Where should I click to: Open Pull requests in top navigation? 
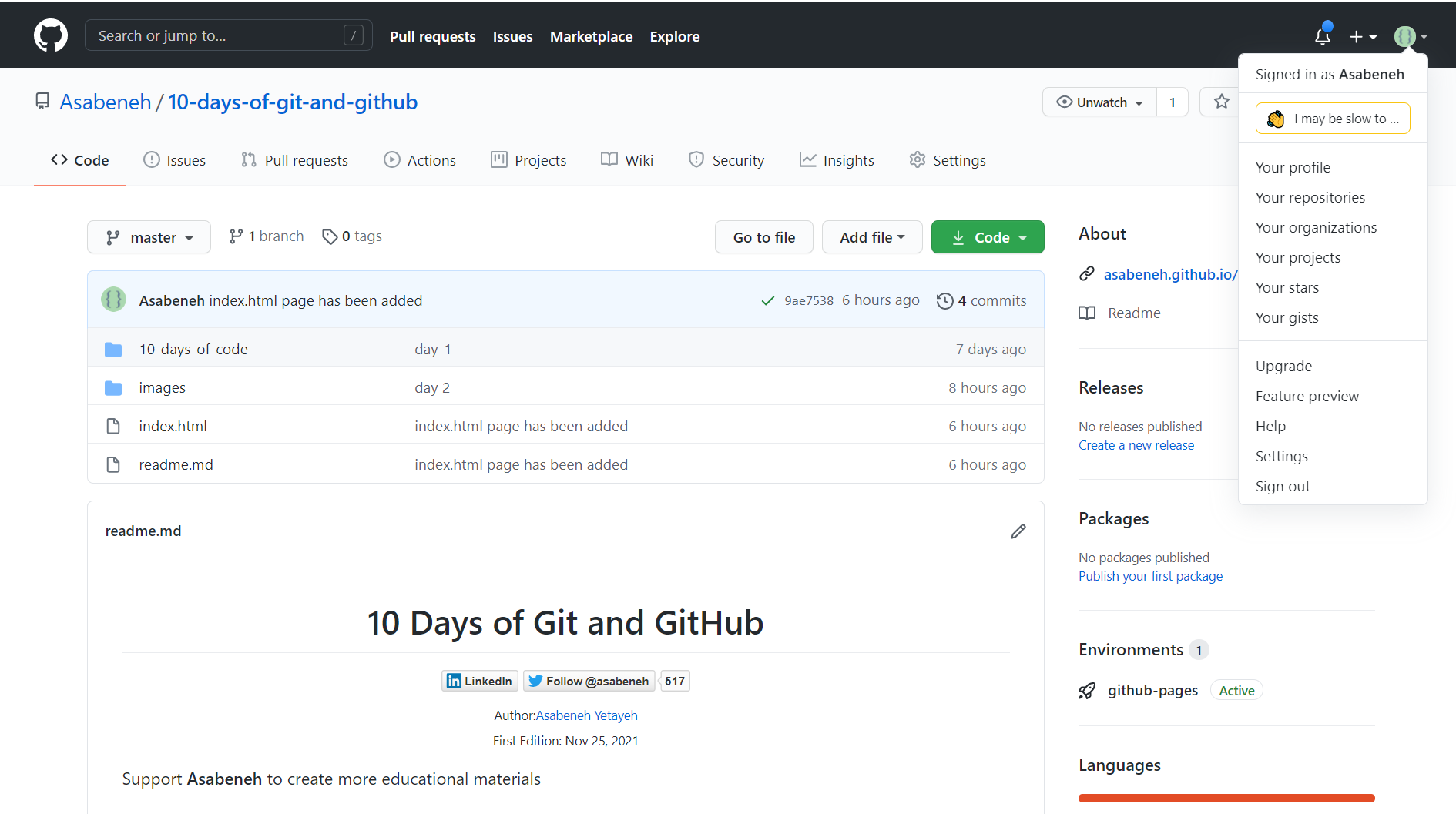(433, 36)
